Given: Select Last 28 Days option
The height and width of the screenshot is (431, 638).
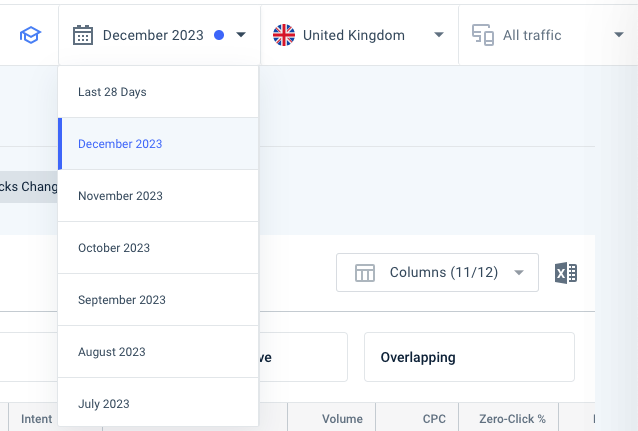Looking at the screenshot, I should 158,92.
